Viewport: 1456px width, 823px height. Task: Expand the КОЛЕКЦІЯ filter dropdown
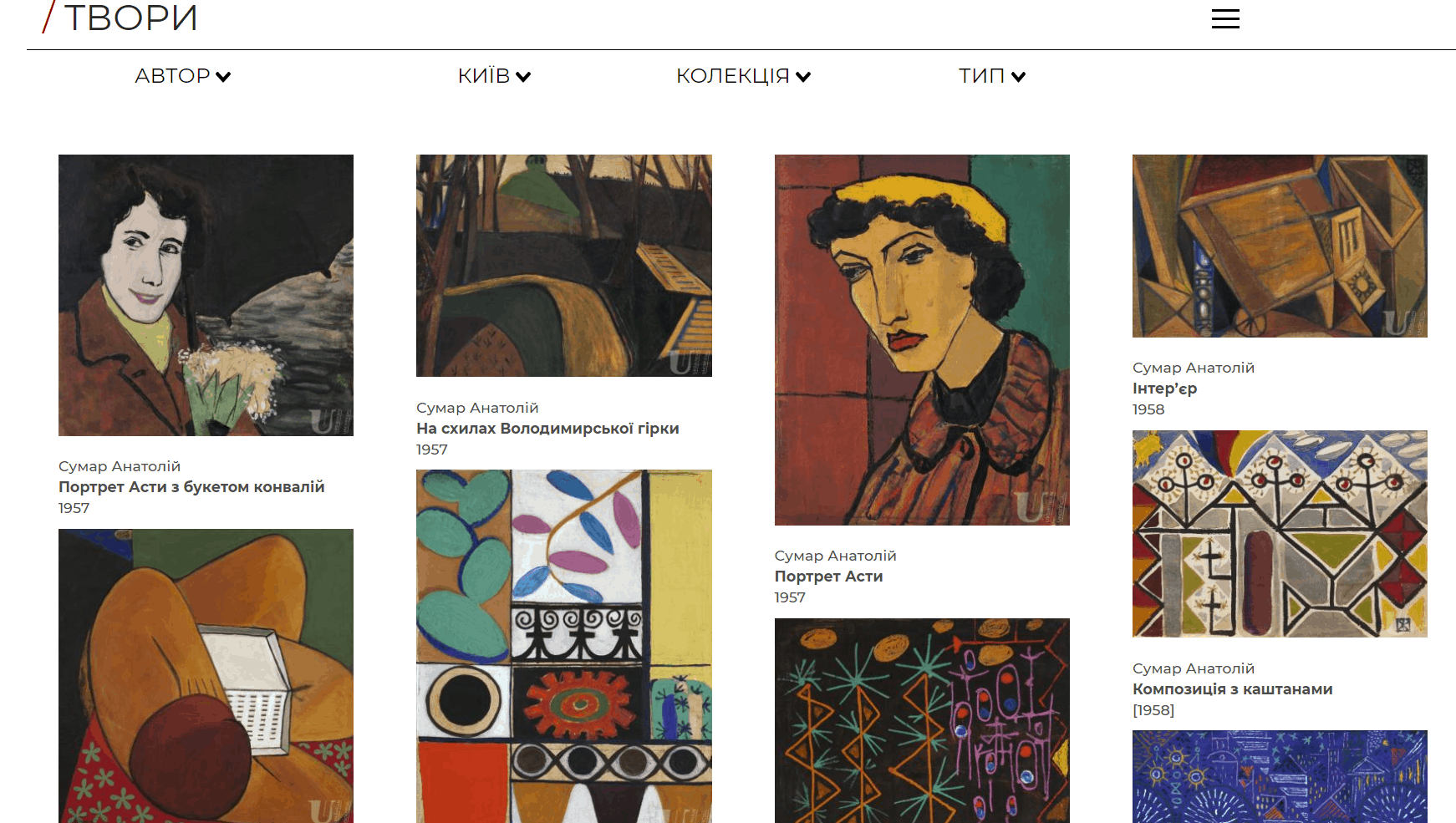click(743, 76)
